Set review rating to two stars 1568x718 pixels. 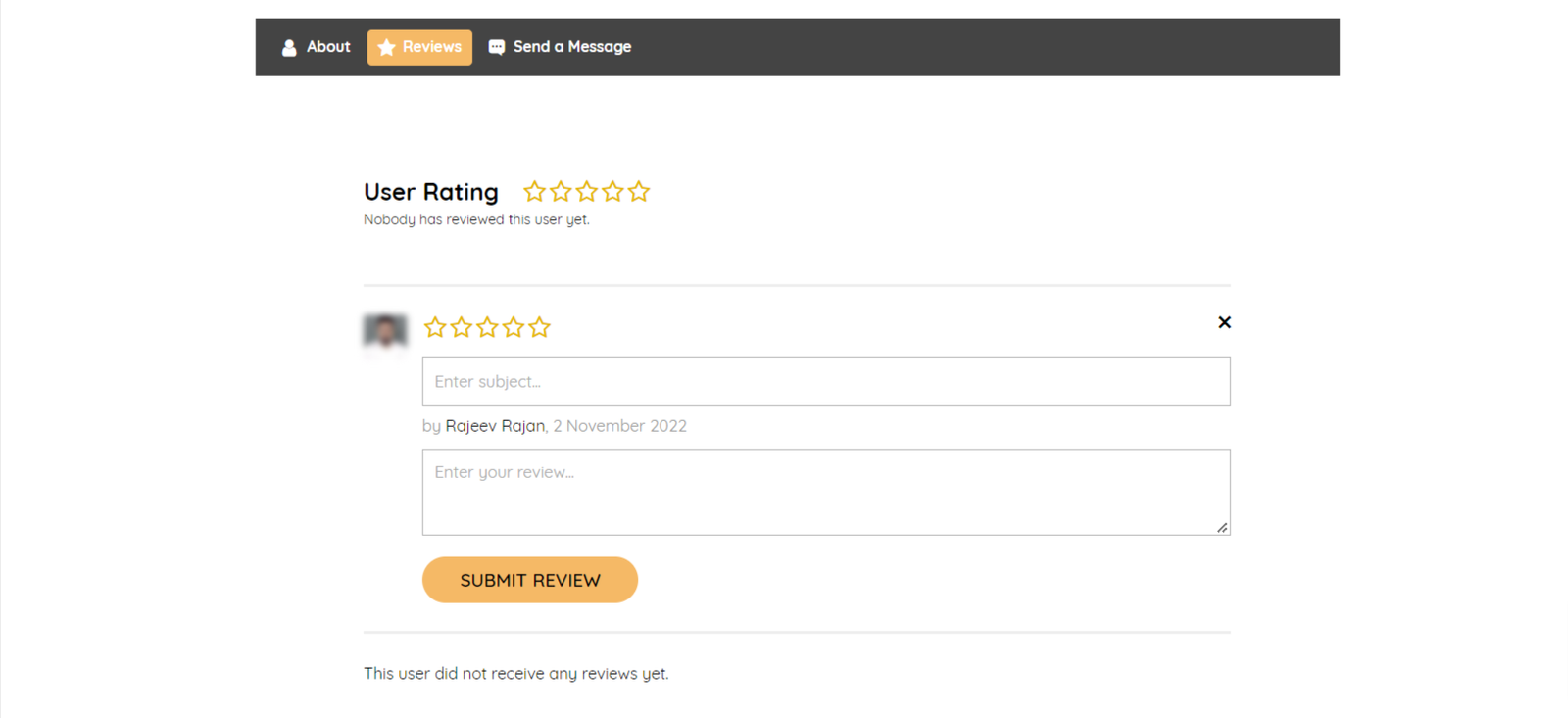tap(462, 327)
